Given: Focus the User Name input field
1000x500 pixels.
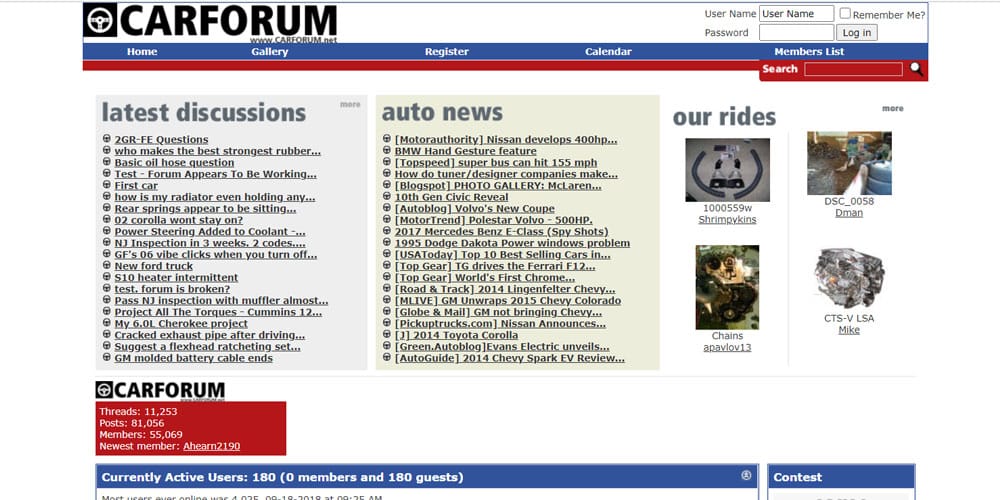Looking at the screenshot, I should point(797,13).
